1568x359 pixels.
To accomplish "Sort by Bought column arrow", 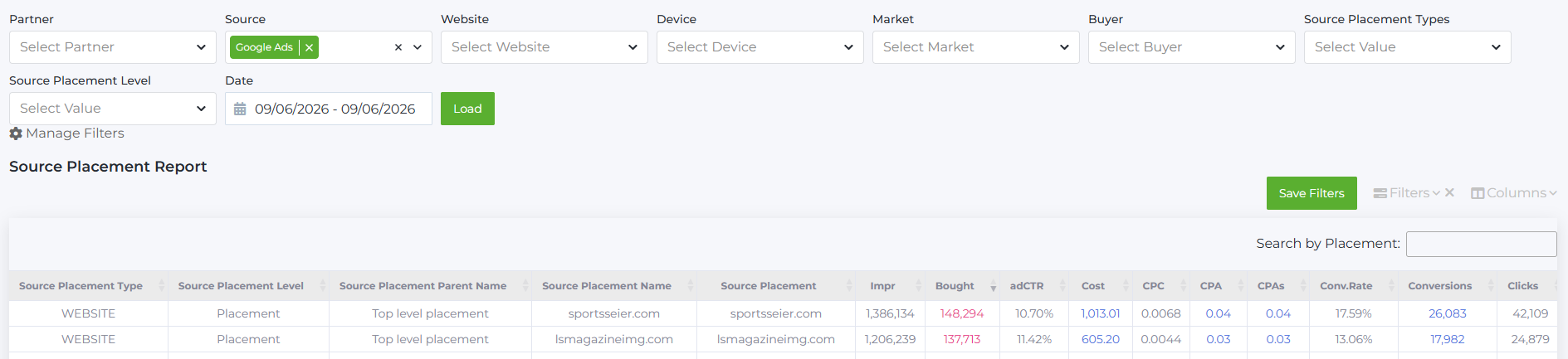I will tap(993, 287).
